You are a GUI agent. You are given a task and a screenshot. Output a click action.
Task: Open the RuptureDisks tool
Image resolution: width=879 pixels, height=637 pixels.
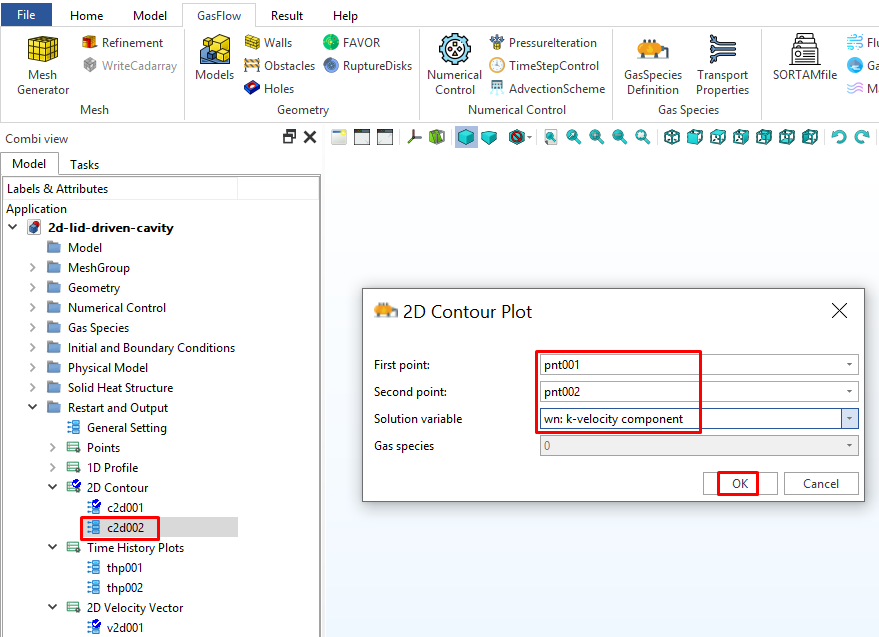[x=332, y=66]
